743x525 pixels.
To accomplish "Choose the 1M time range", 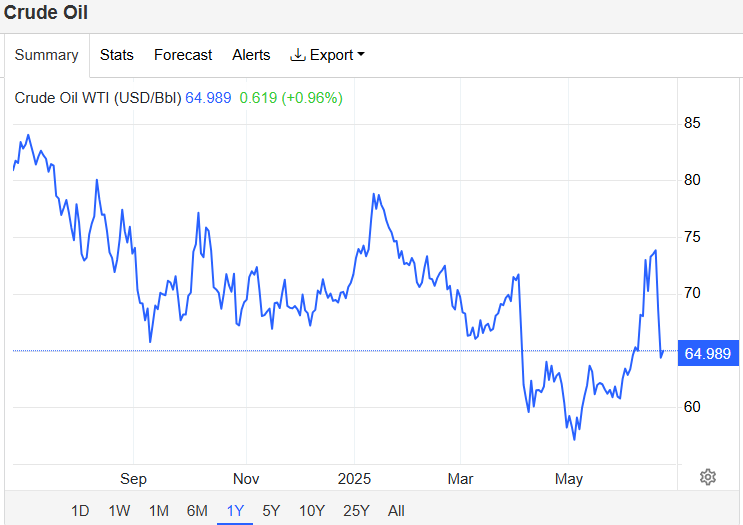I will click(159, 511).
